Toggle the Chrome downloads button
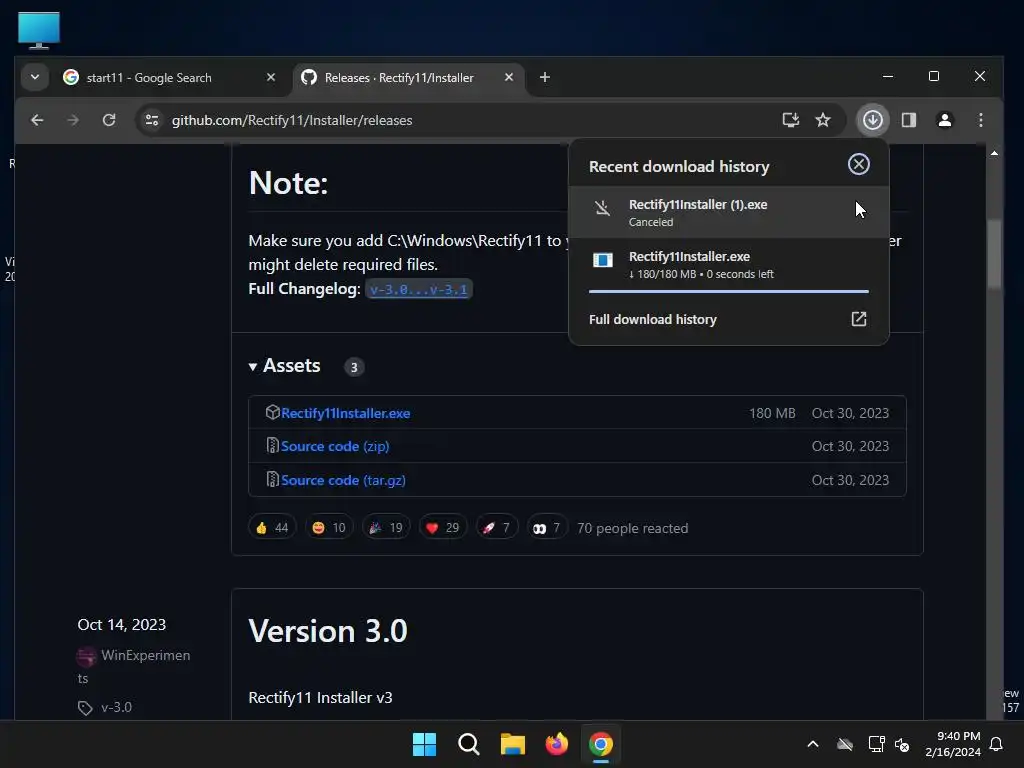This screenshot has width=1024, height=768. coord(872,120)
